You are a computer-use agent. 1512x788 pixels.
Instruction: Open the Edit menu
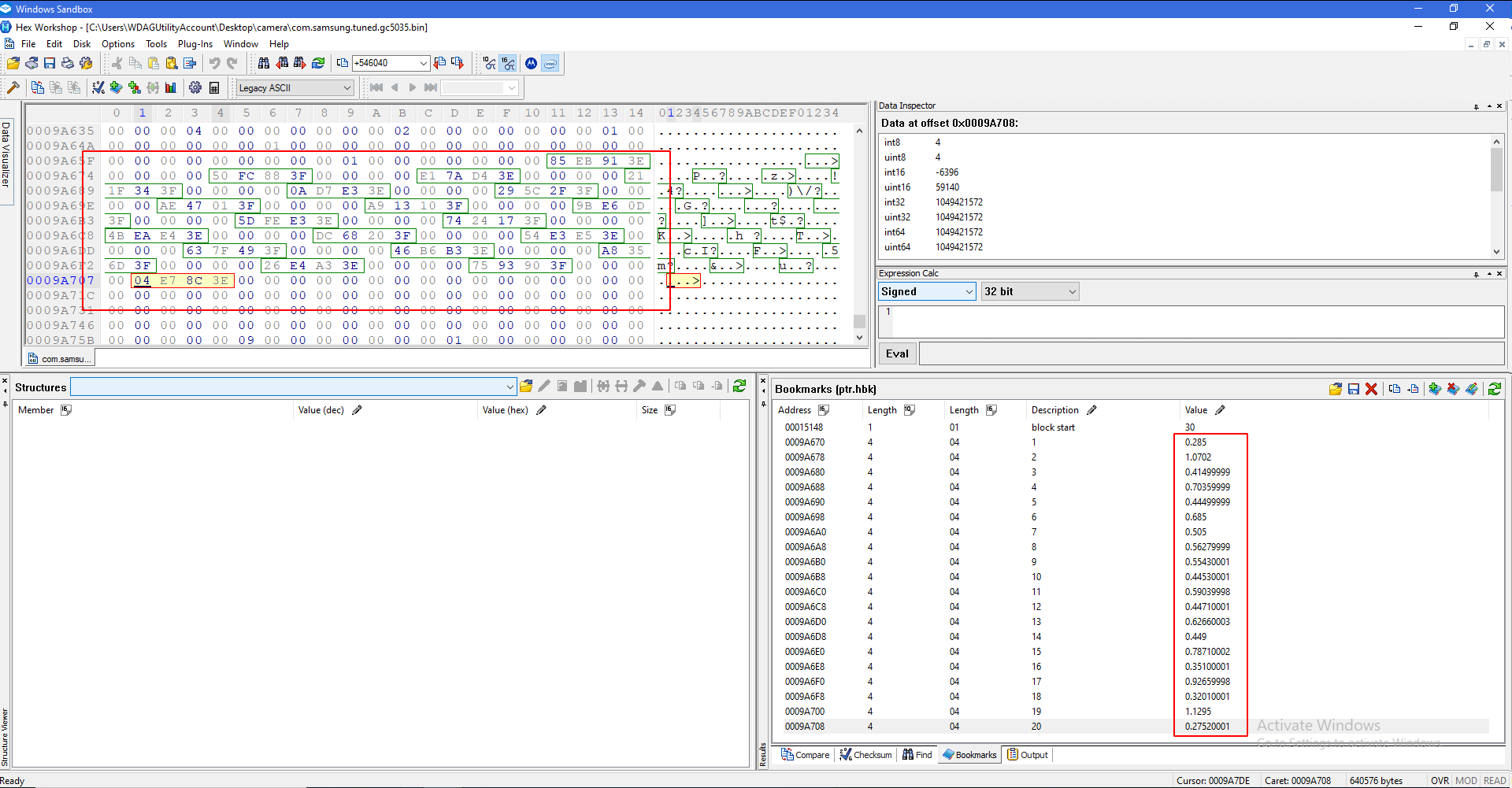[x=54, y=44]
